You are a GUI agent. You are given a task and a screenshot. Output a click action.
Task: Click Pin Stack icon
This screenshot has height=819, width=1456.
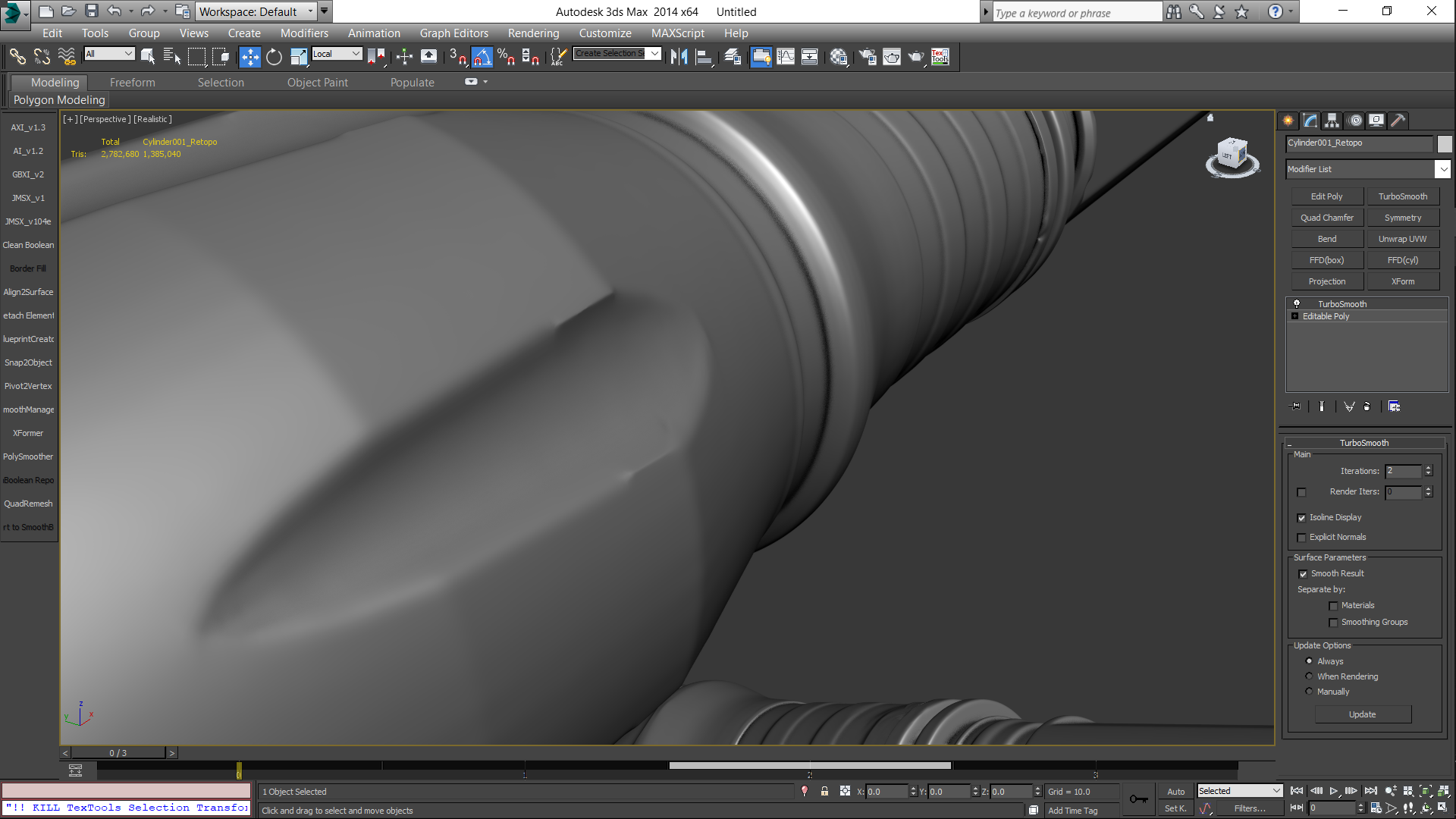tap(1296, 406)
